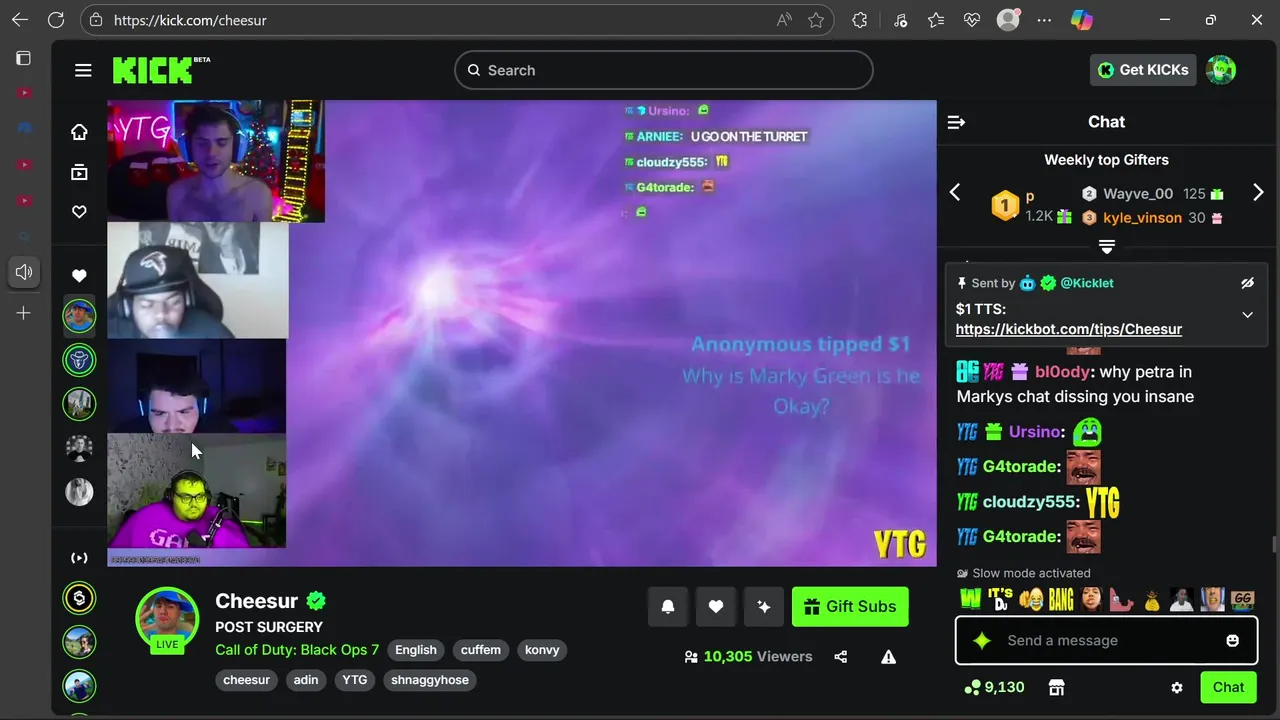Click the address bar URL kick.com/cheesur
This screenshot has height=720, width=1280.
click(190, 20)
